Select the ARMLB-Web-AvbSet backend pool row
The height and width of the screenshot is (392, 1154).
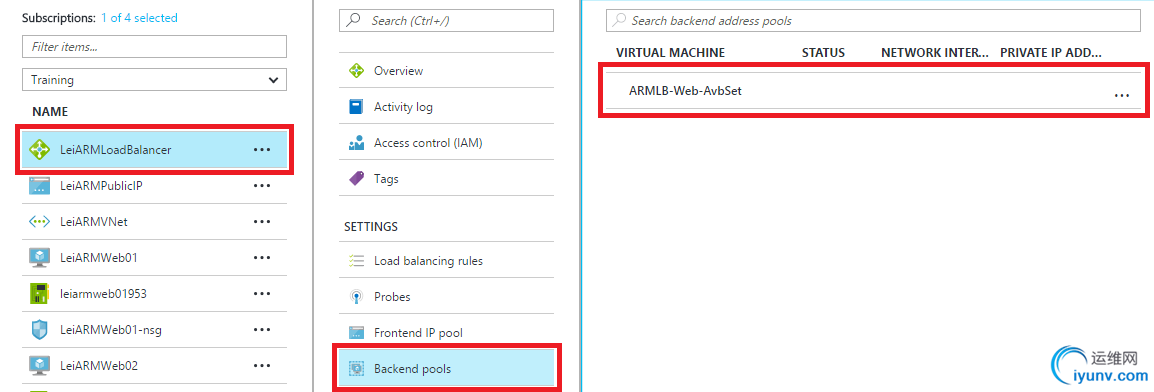(x=875, y=91)
